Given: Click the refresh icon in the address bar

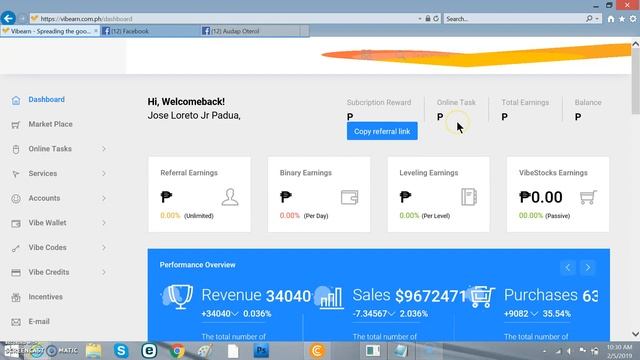Looking at the screenshot, I should (x=436, y=19).
